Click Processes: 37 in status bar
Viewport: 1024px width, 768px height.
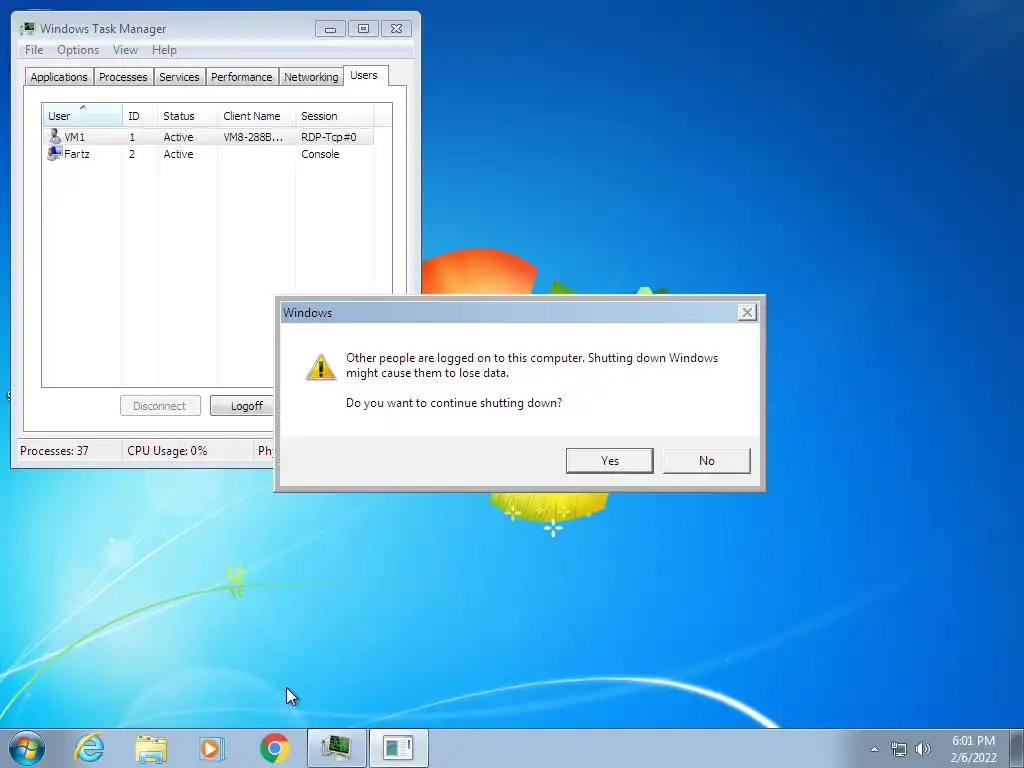pyautogui.click(x=54, y=451)
